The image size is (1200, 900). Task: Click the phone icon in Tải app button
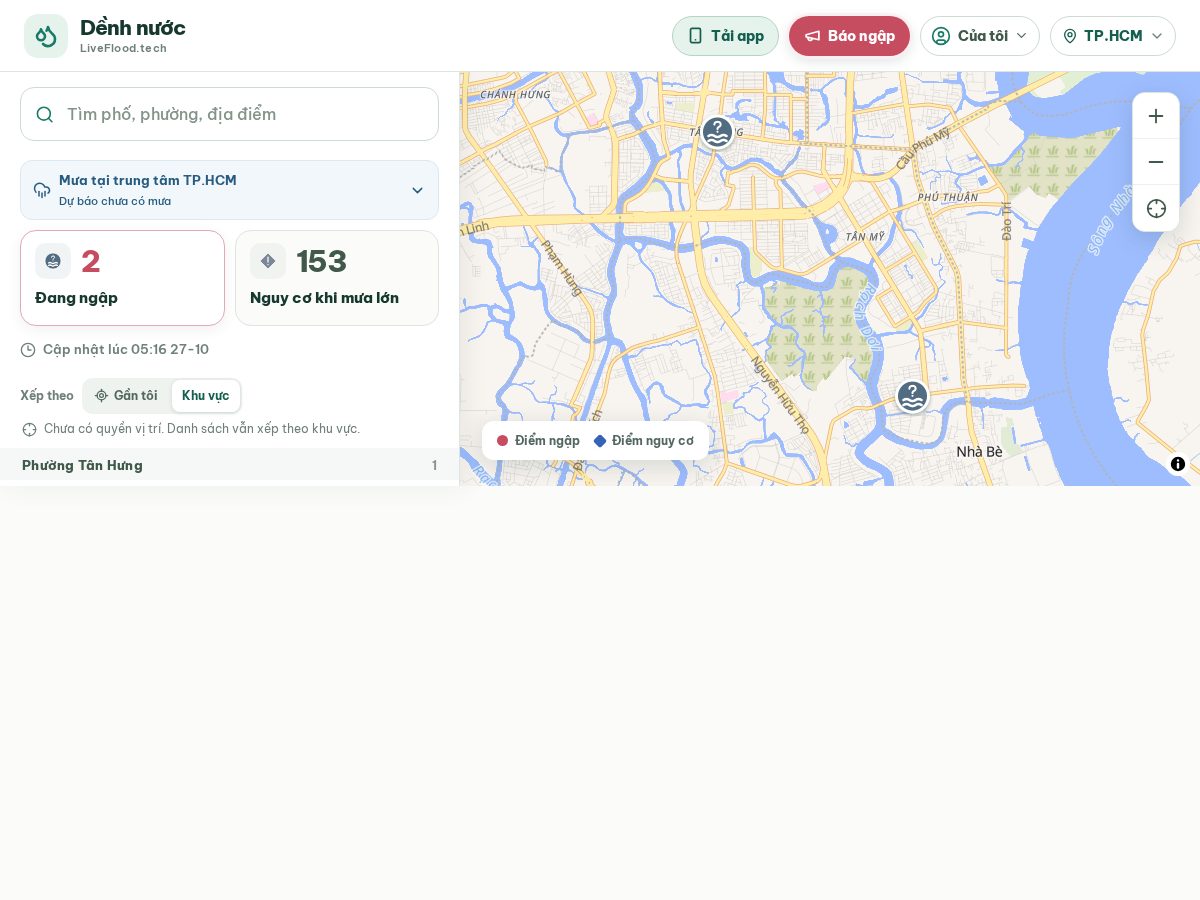point(696,36)
